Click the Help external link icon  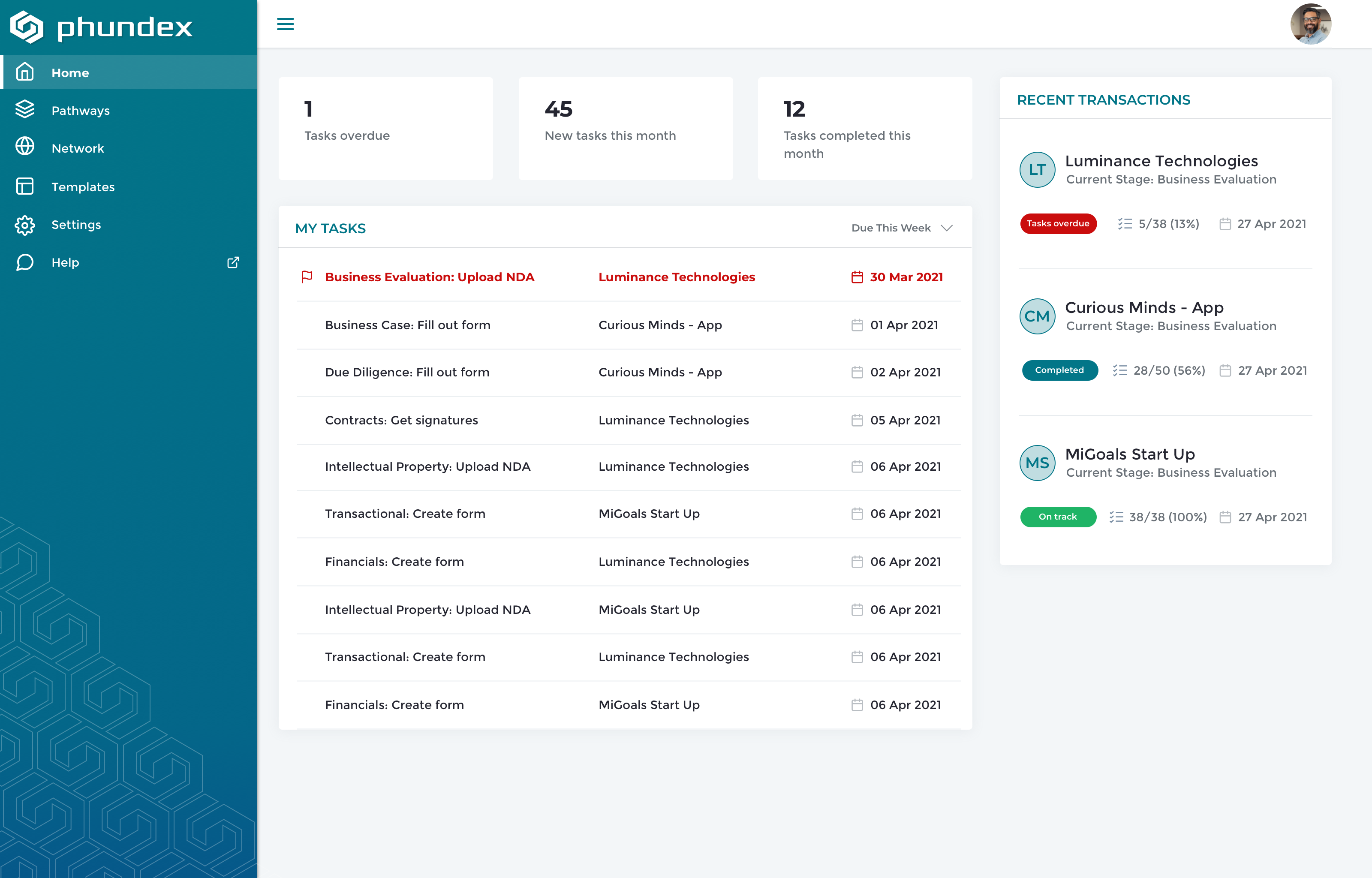pyautogui.click(x=233, y=262)
